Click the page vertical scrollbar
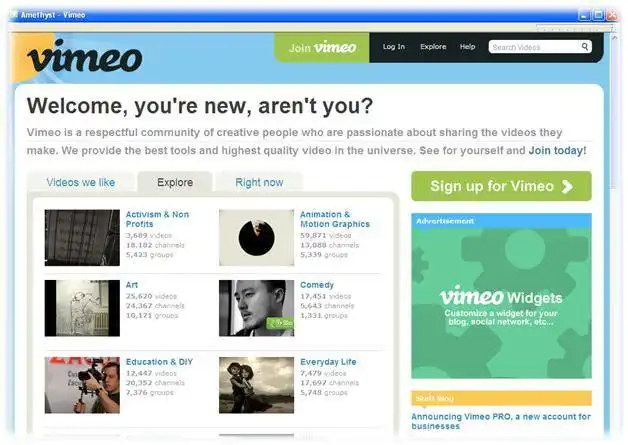The width and height of the screenshot is (628, 445). click(x=615, y=236)
